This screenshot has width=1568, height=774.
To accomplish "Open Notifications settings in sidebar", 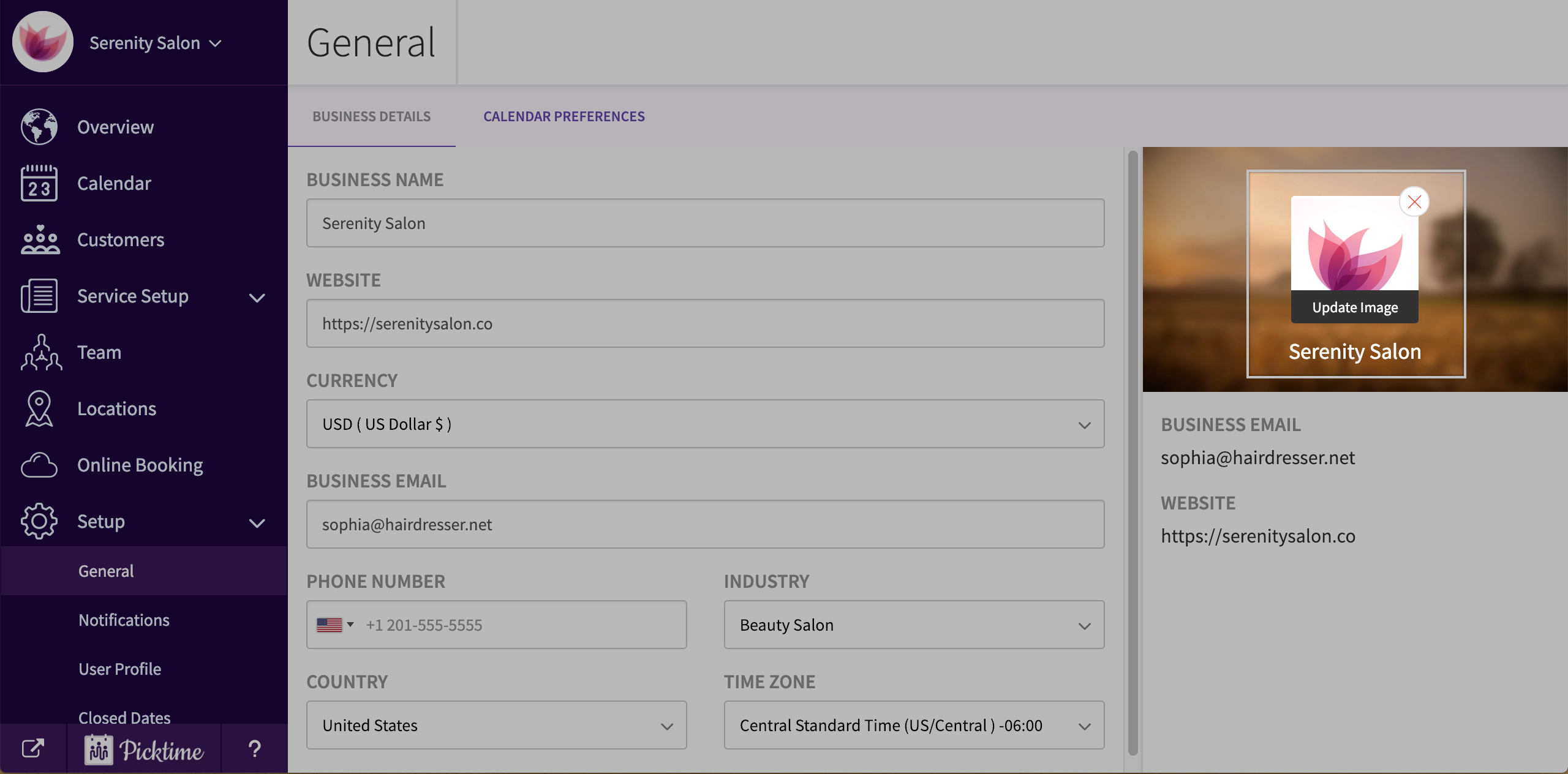I will 124,620.
